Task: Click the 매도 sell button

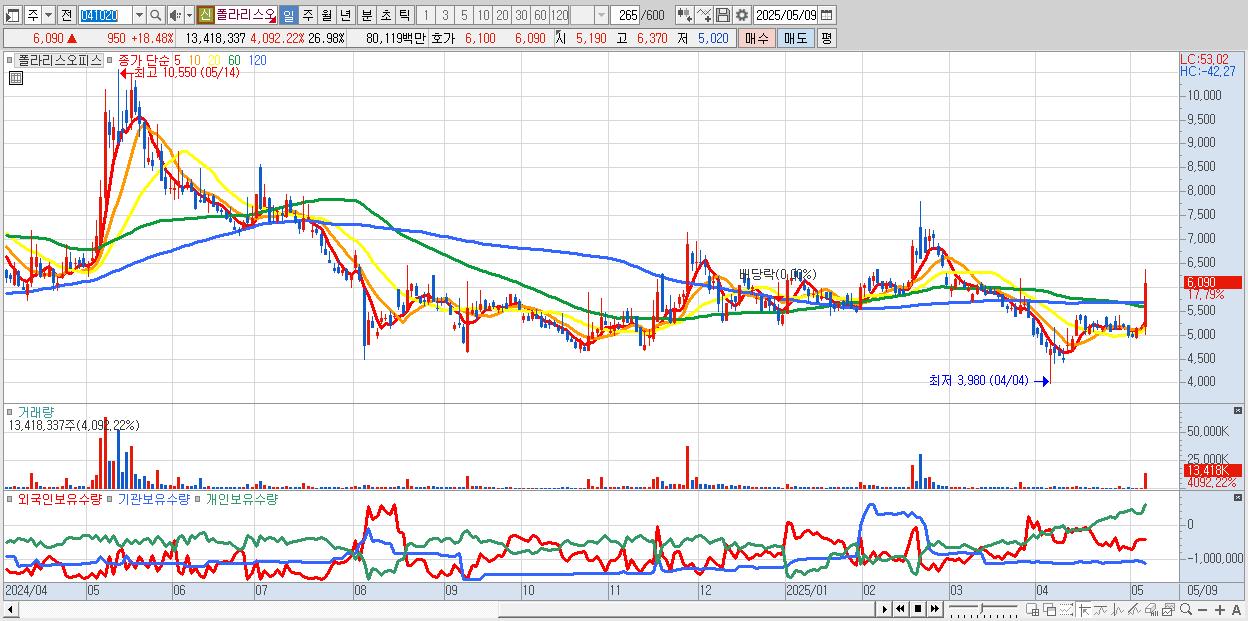Action: click(x=795, y=38)
